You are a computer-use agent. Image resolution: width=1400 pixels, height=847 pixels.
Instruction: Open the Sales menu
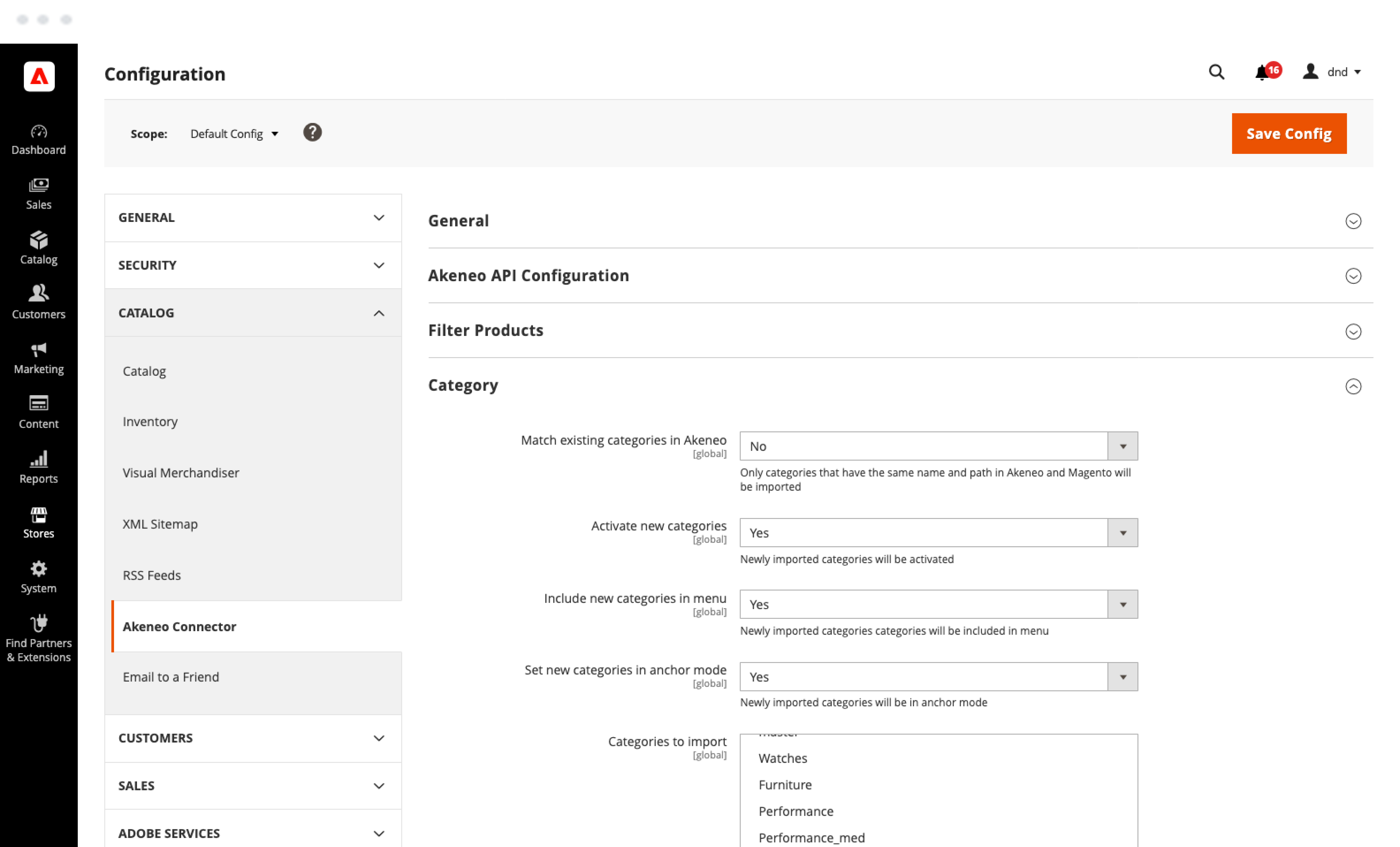39,194
